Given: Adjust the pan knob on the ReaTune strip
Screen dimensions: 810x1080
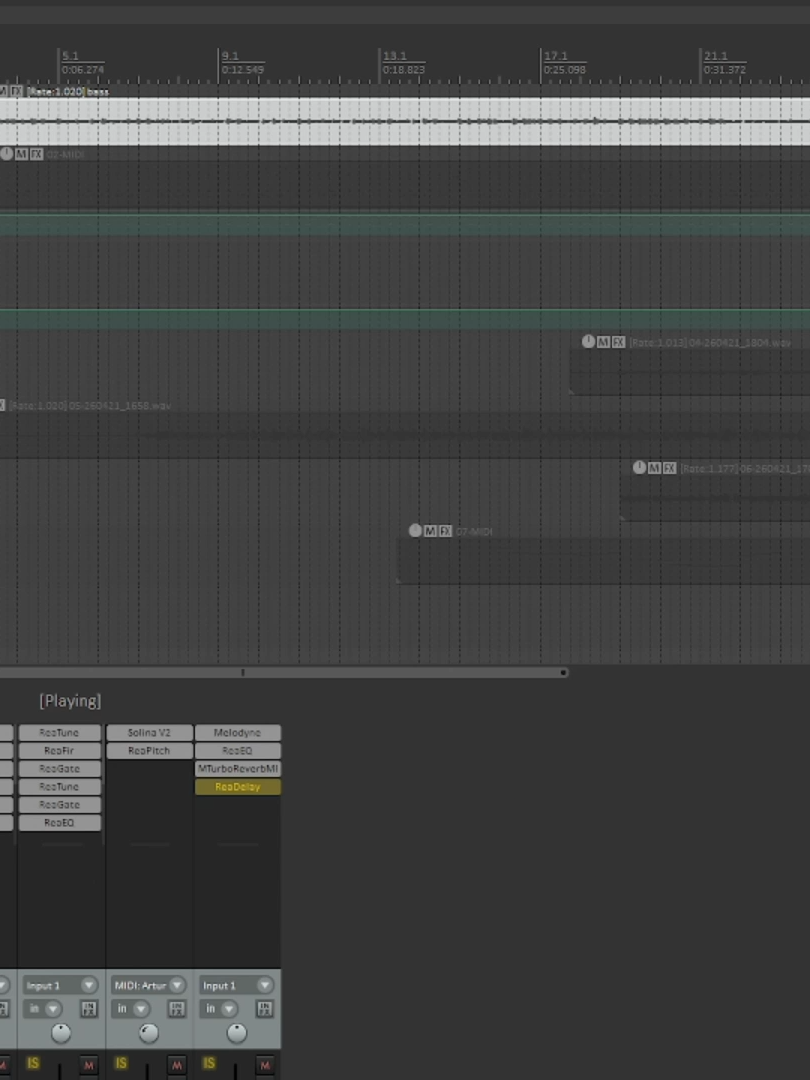Looking at the screenshot, I should [61, 1033].
